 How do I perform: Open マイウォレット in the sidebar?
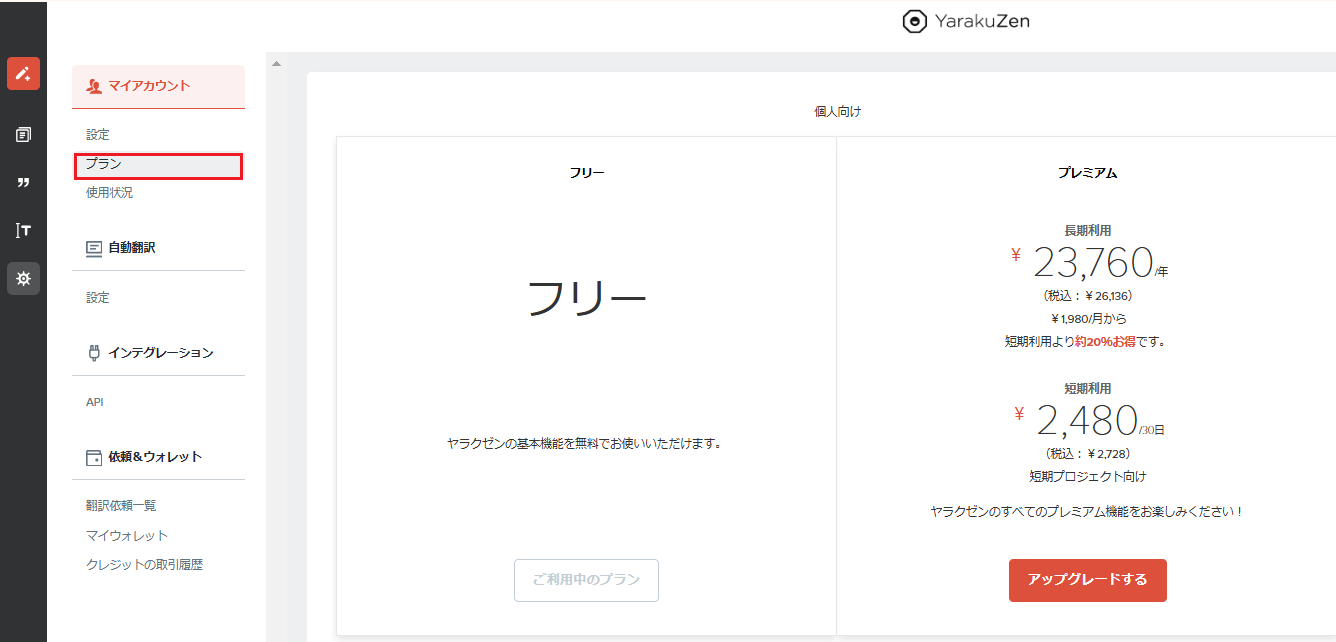pyautogui.click(x=127, y=535)
